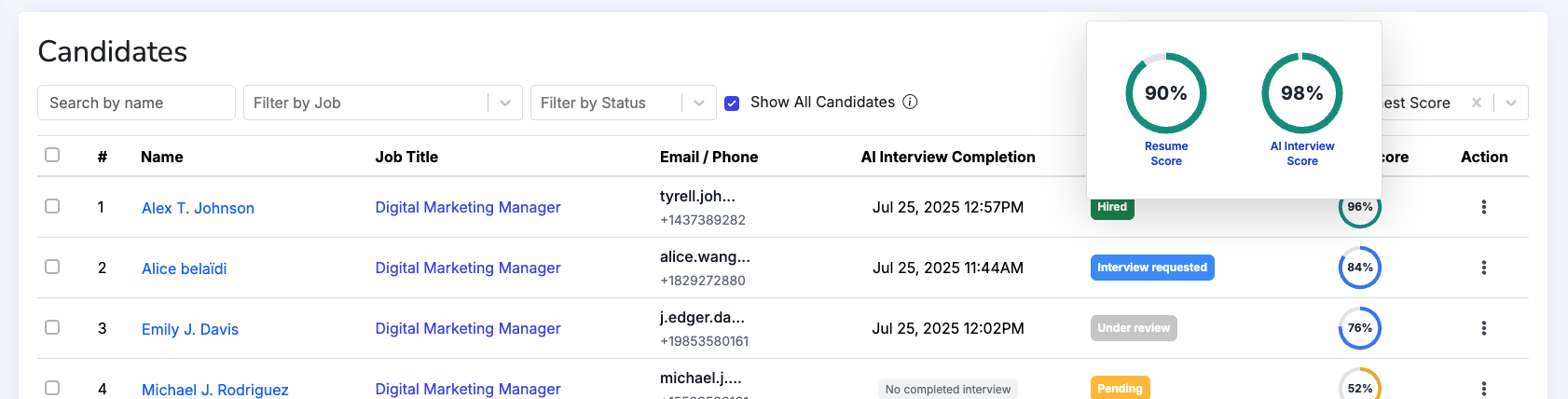
Task: Open action menu for Alice belaïdi
Action: pyautogui.click(x=1483, y=268)
